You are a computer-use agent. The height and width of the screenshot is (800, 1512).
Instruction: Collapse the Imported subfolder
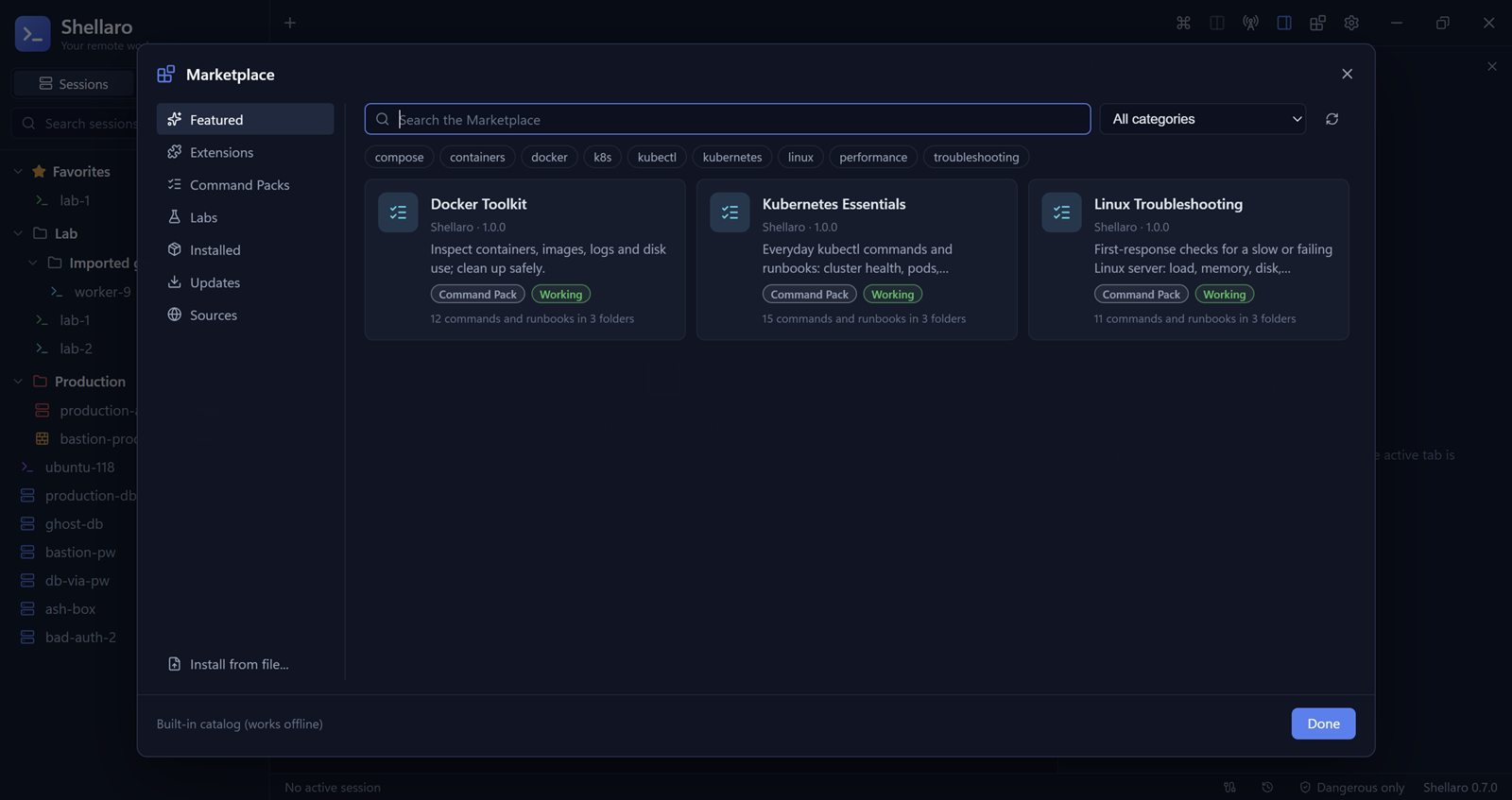tap(32, 263)
